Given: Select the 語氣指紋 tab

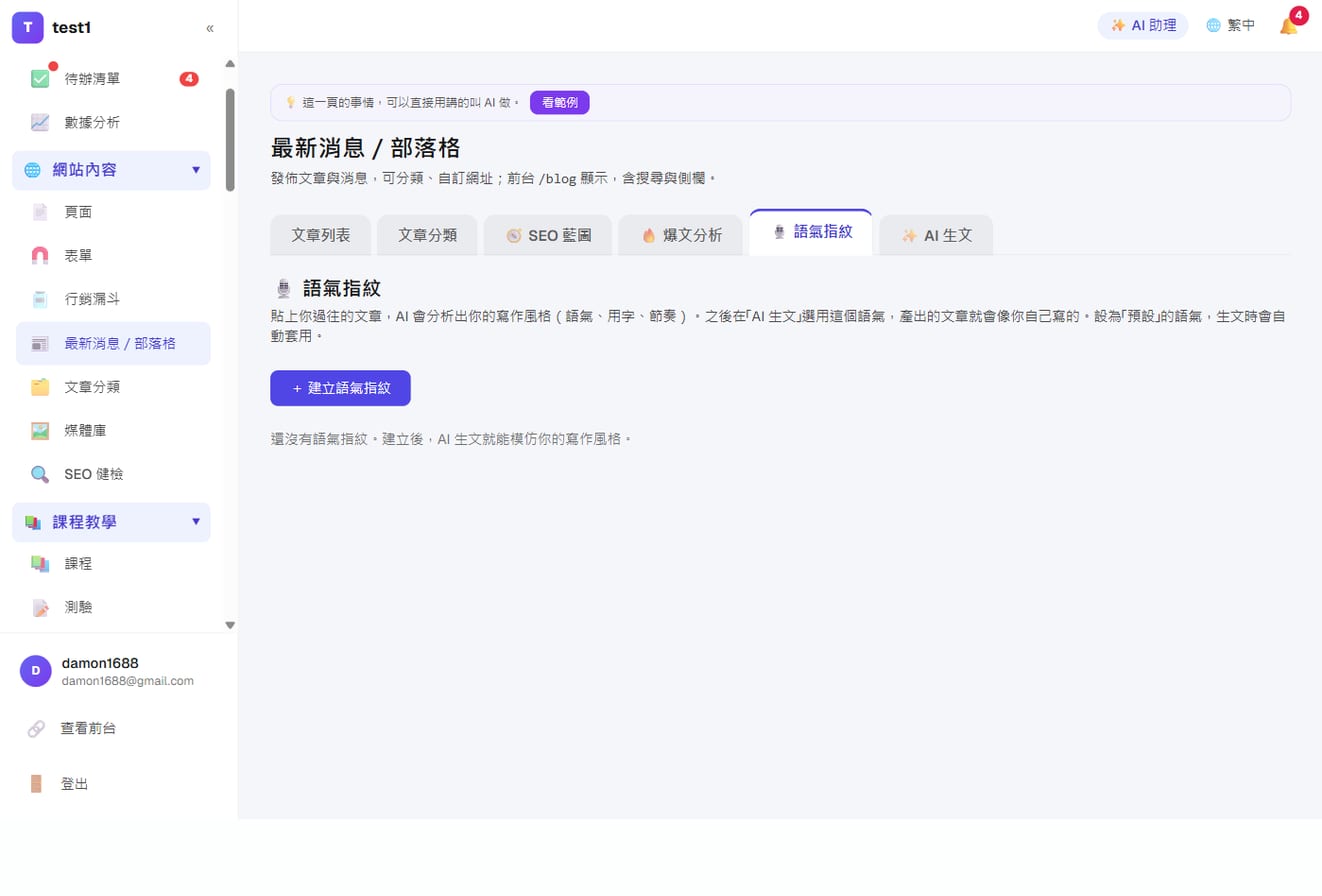Looking at the screenshot, I should coord(811,232).
